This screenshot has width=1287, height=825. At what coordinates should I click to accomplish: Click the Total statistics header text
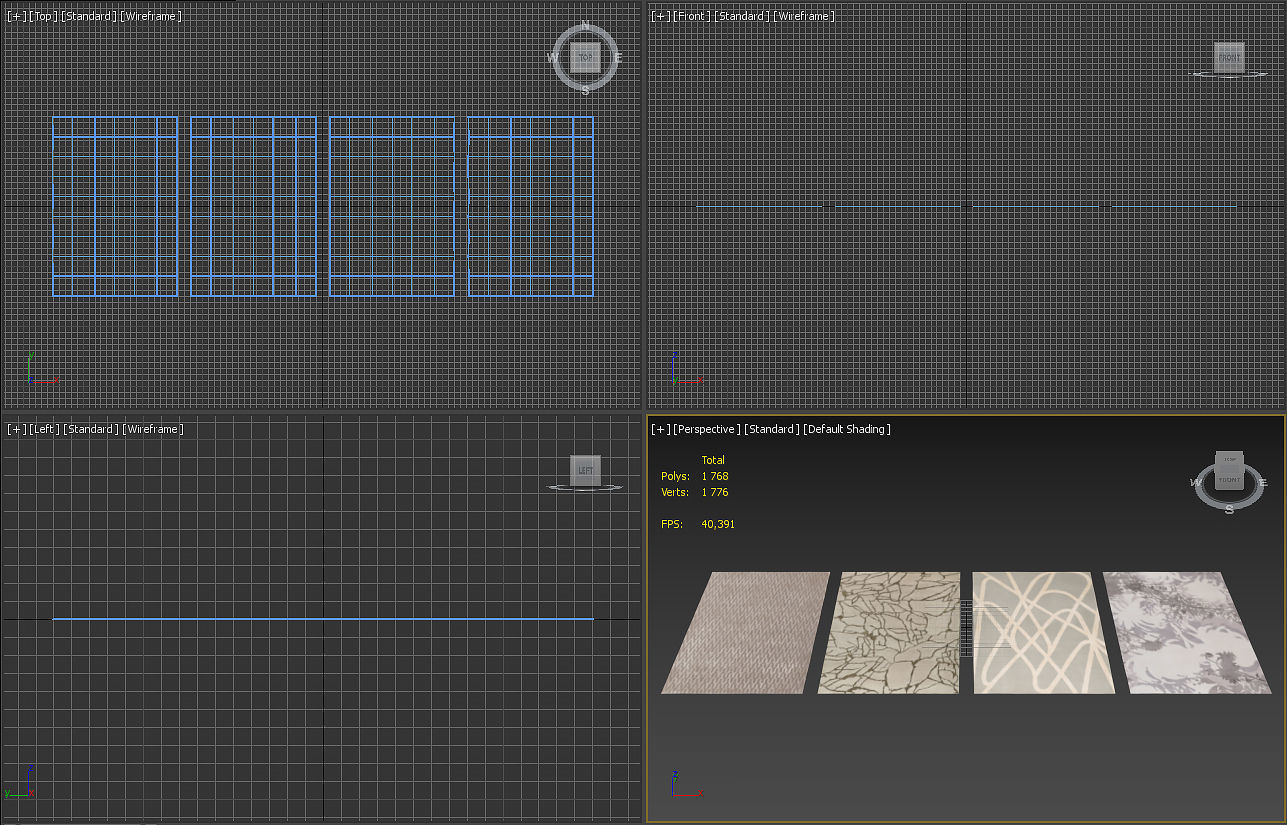[x=713, y=460]
